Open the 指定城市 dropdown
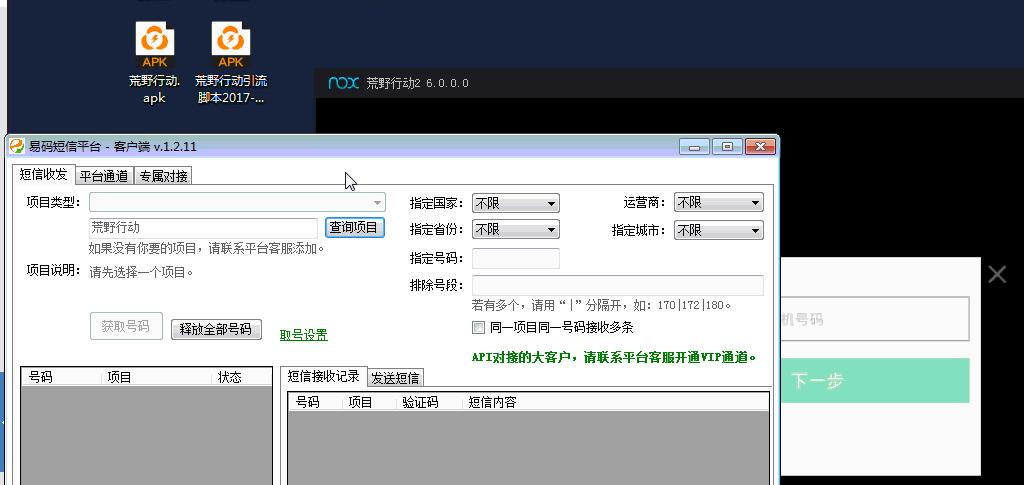The height and width of the screenshot is (485, 1024). click(x=718, y=230)
